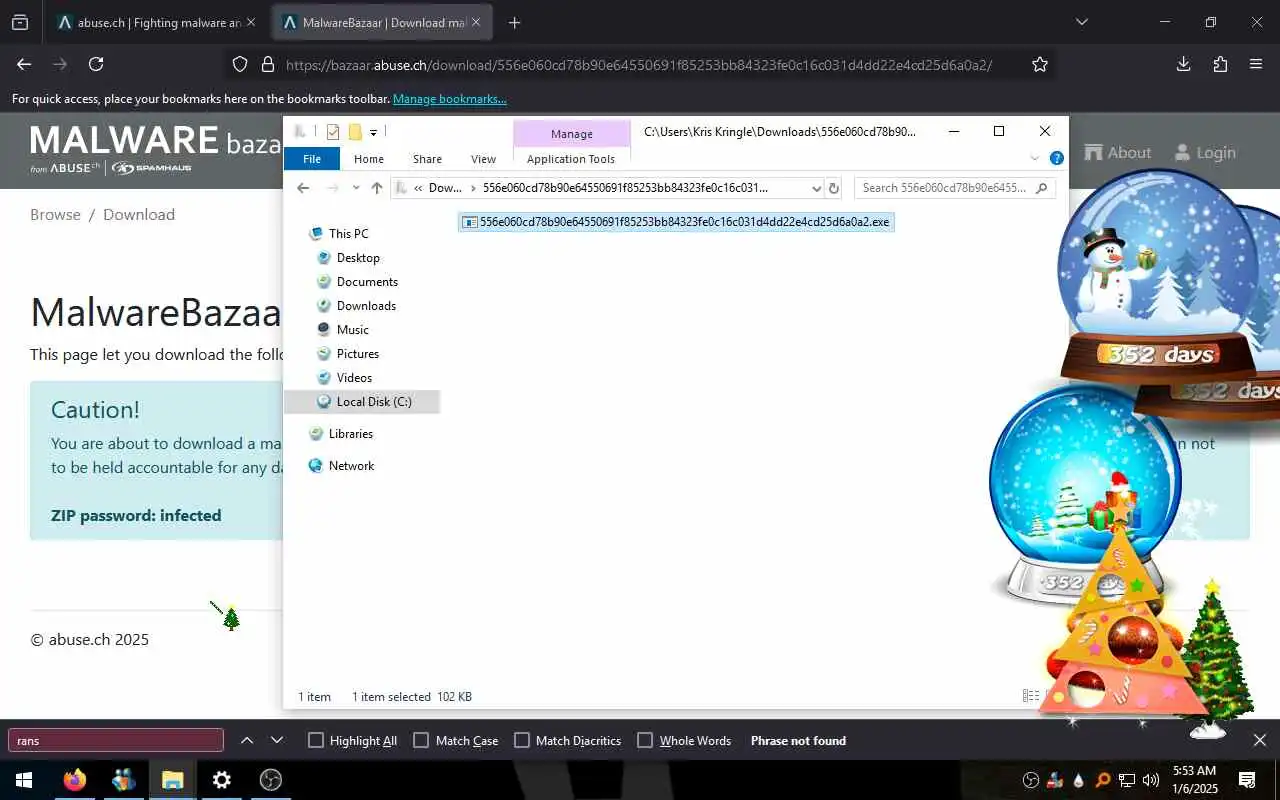The width and height of the screenshot is (1280, 800).
Task: Bookmark this page with the star icon
Action: (x=1040, y=64)
